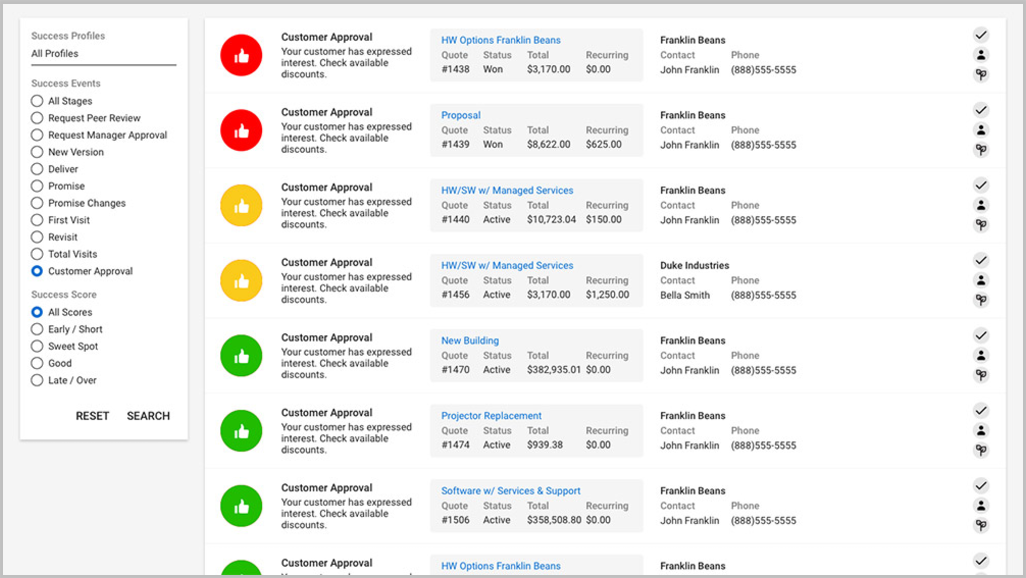Click recurring amount $1,250.00

point(607,295)
